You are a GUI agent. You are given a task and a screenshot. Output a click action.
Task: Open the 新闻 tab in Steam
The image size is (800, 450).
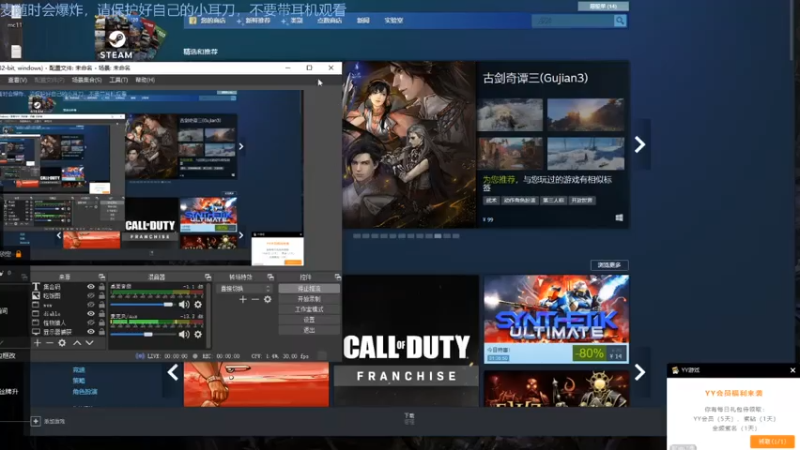(363, 20)
